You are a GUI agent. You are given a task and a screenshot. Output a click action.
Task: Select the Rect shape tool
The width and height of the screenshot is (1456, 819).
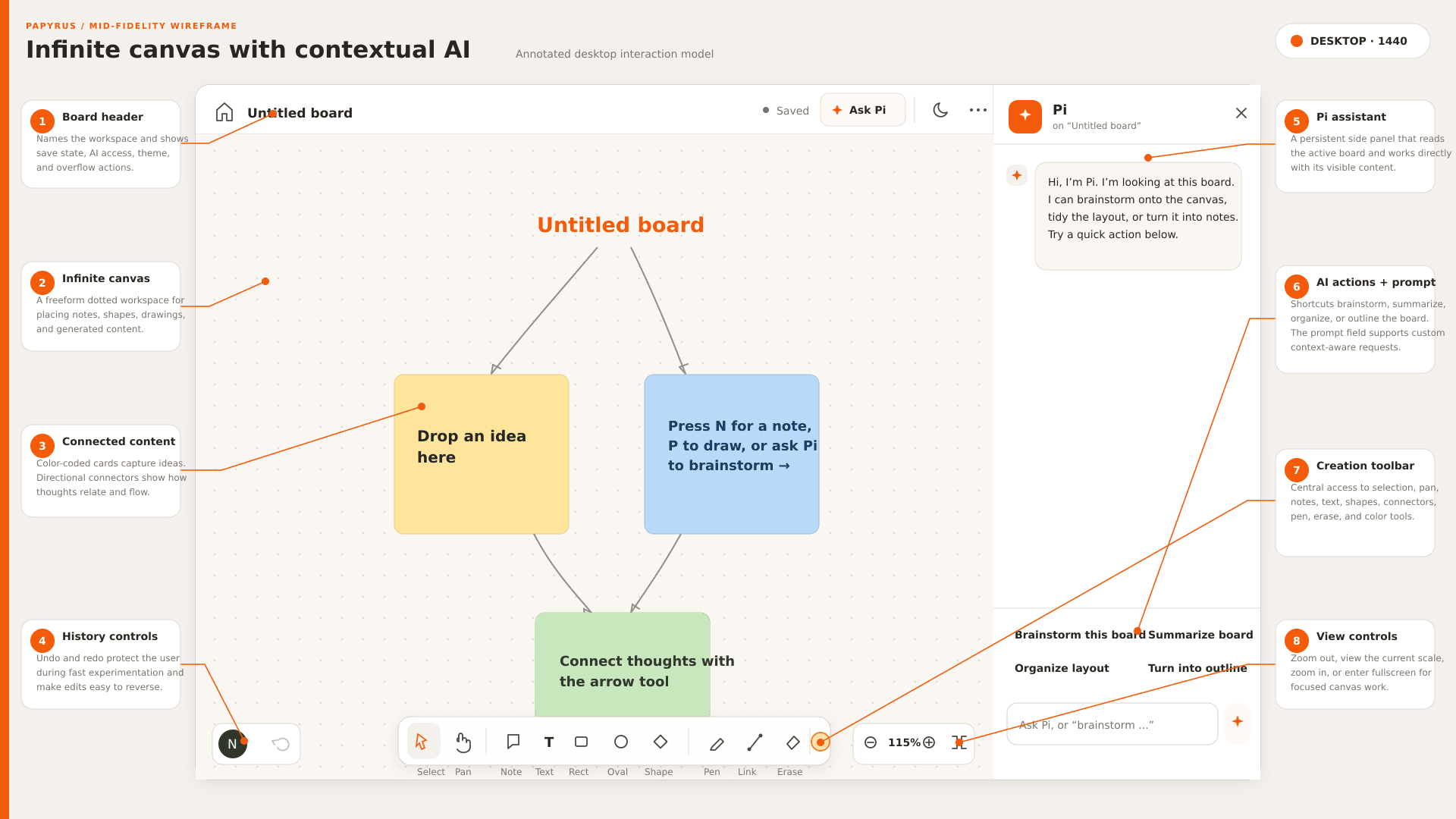click(581, 742)
